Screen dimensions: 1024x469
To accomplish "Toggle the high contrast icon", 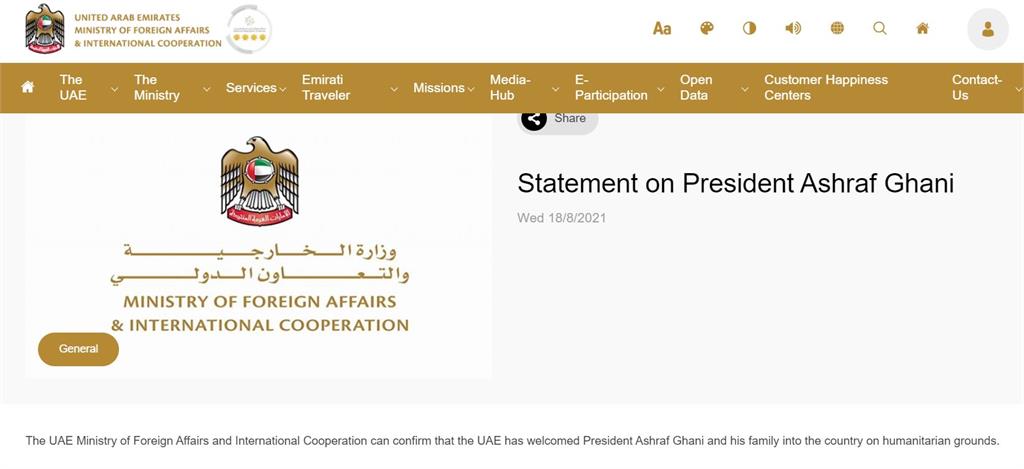I will (749, 28).
